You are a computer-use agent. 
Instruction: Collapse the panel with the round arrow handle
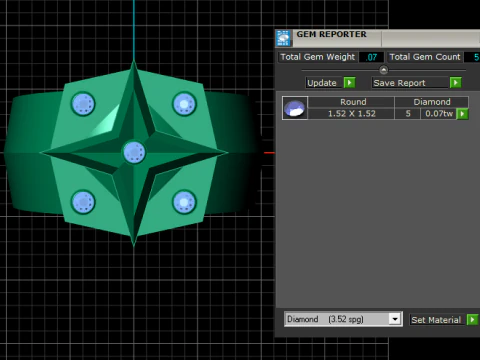tap(384, 70)
